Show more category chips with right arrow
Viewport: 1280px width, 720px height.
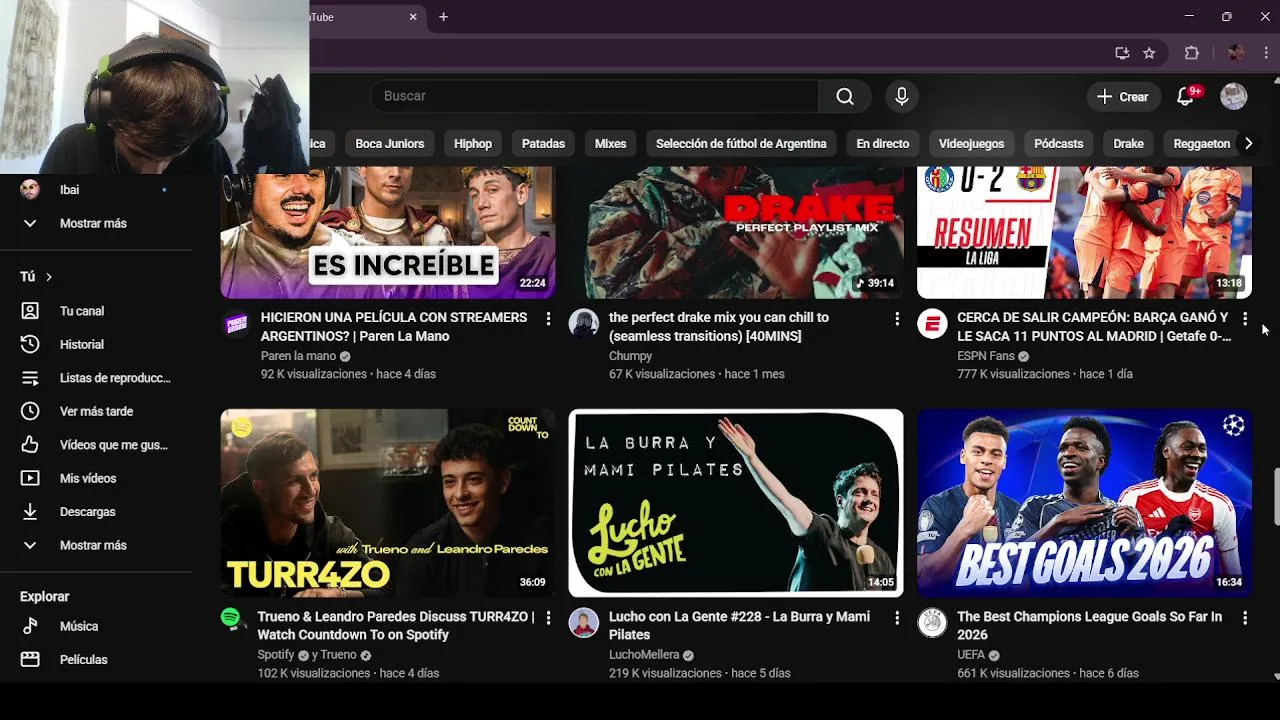click(1248, 143)
